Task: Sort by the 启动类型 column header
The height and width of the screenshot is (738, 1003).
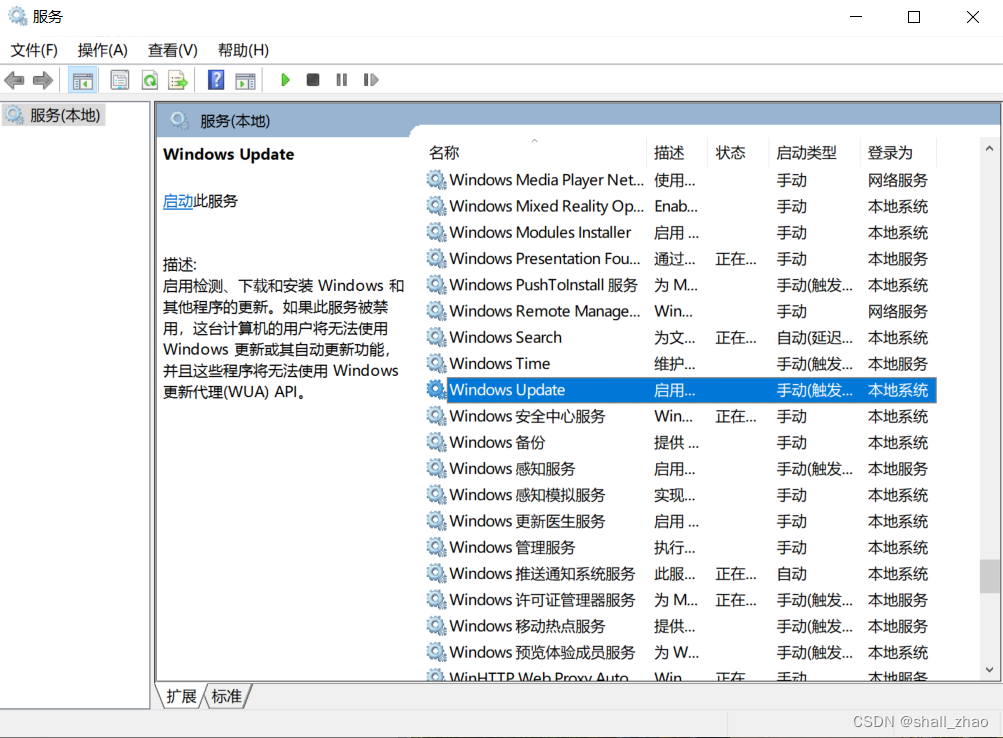Action: pos(815,153)
